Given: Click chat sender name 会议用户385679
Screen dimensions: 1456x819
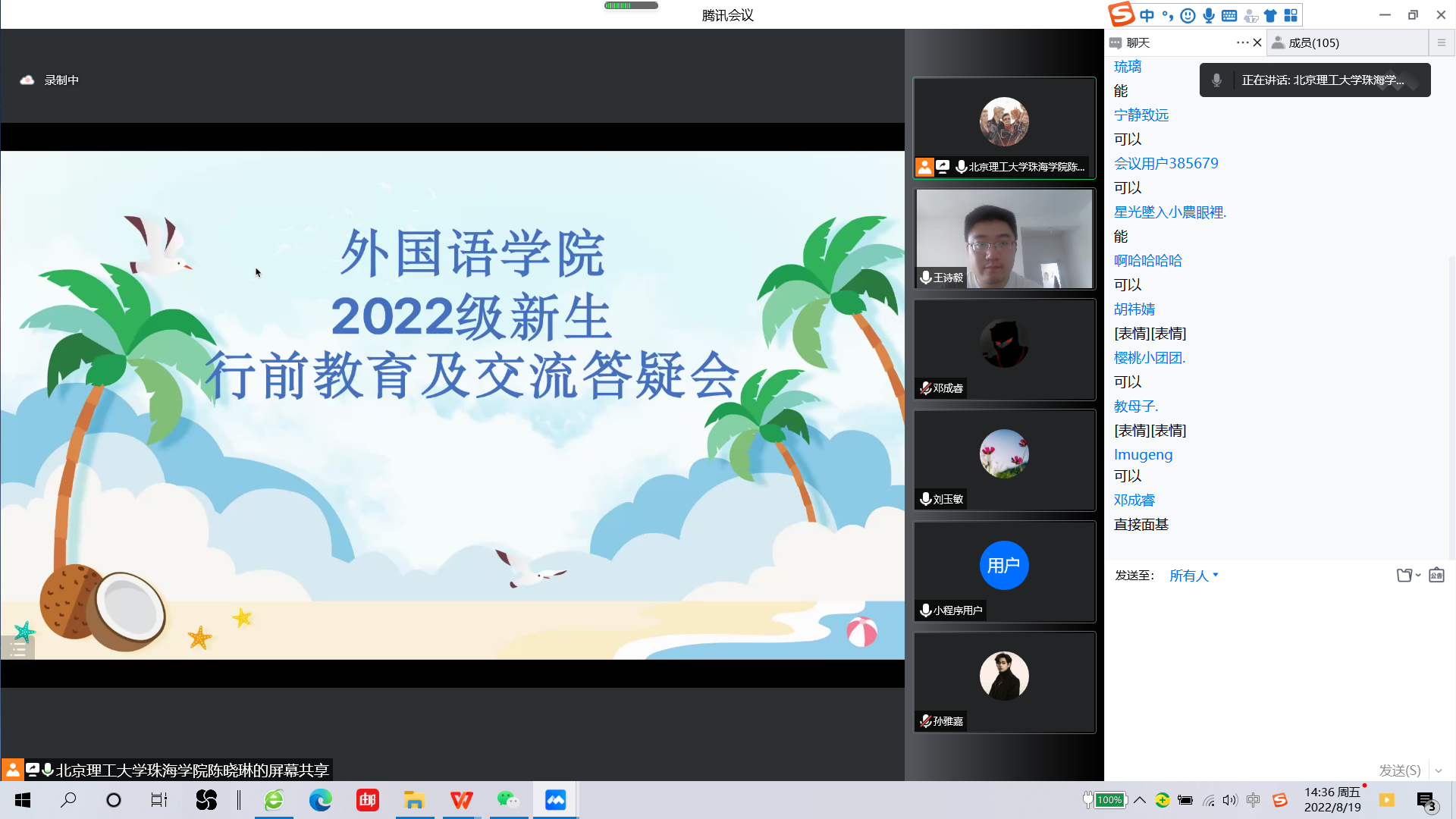Looking at the screenshot, I should pyautogui.click(x=1166, y=164).
